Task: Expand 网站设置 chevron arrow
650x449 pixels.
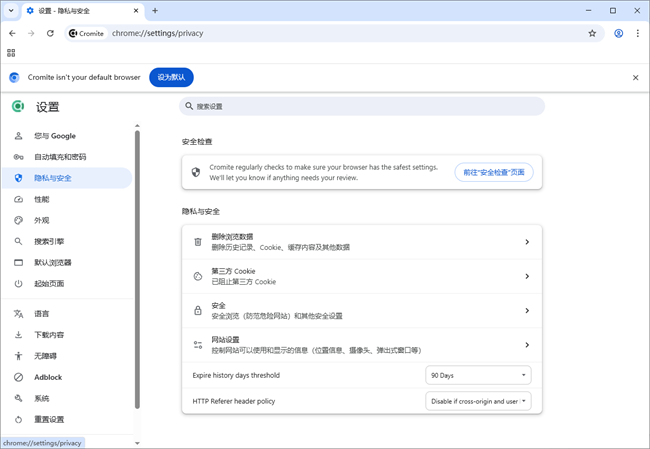Action: 527,345
